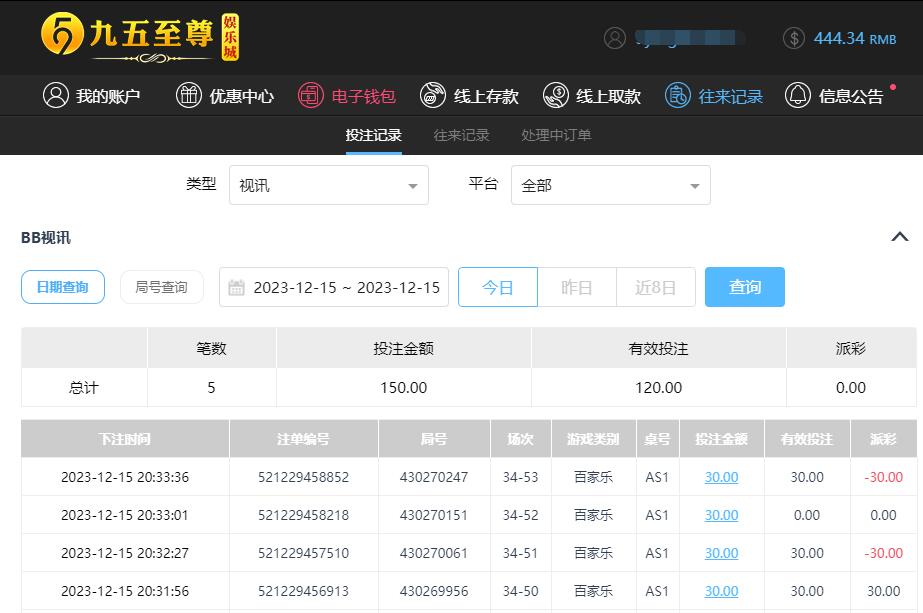Click the balance dollar coin icon
This screenshot has height=613, width=923.
(x=794, y=38)
